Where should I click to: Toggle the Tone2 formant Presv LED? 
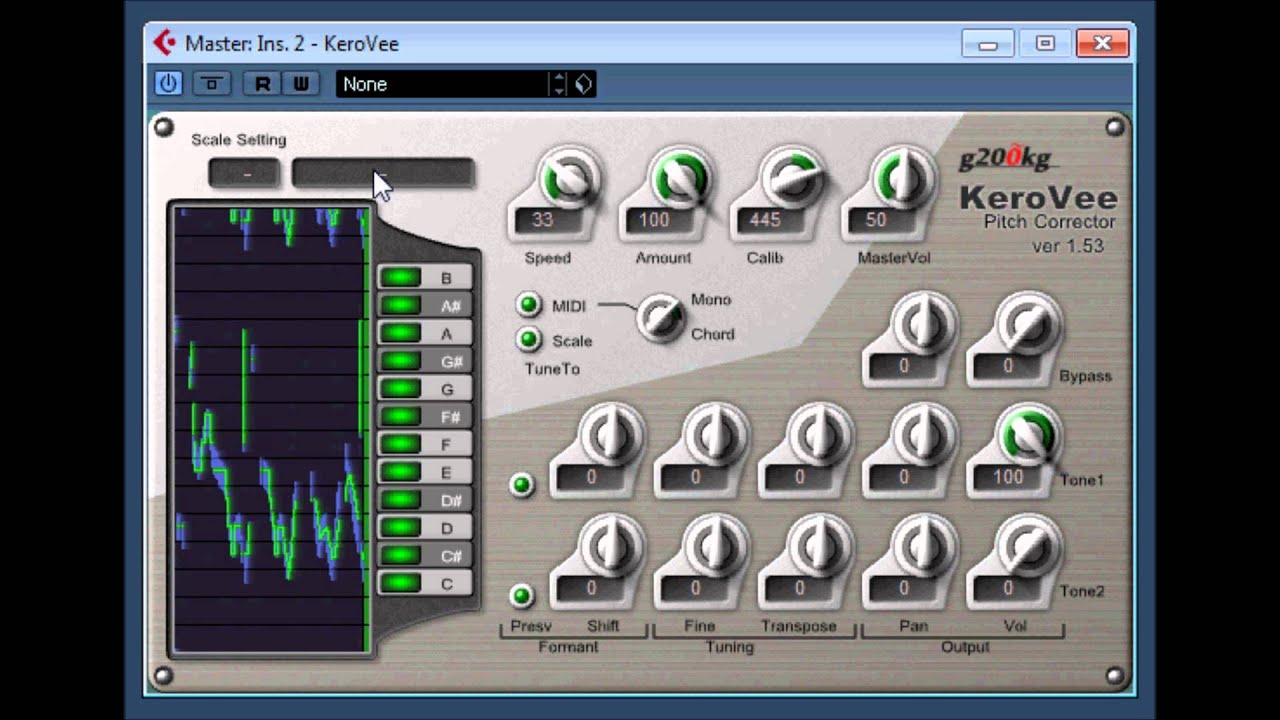pyautogui.click(x=521, y=596)
